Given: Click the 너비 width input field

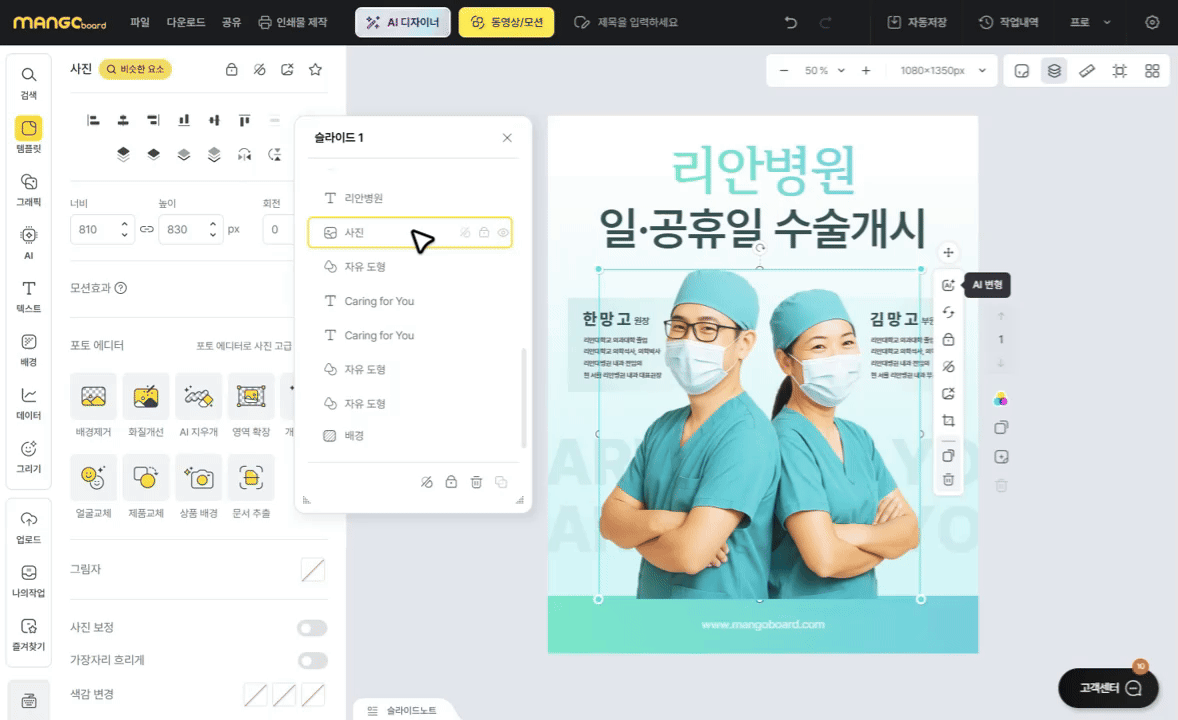Looking at the screenshot, I should pos(93,229).
